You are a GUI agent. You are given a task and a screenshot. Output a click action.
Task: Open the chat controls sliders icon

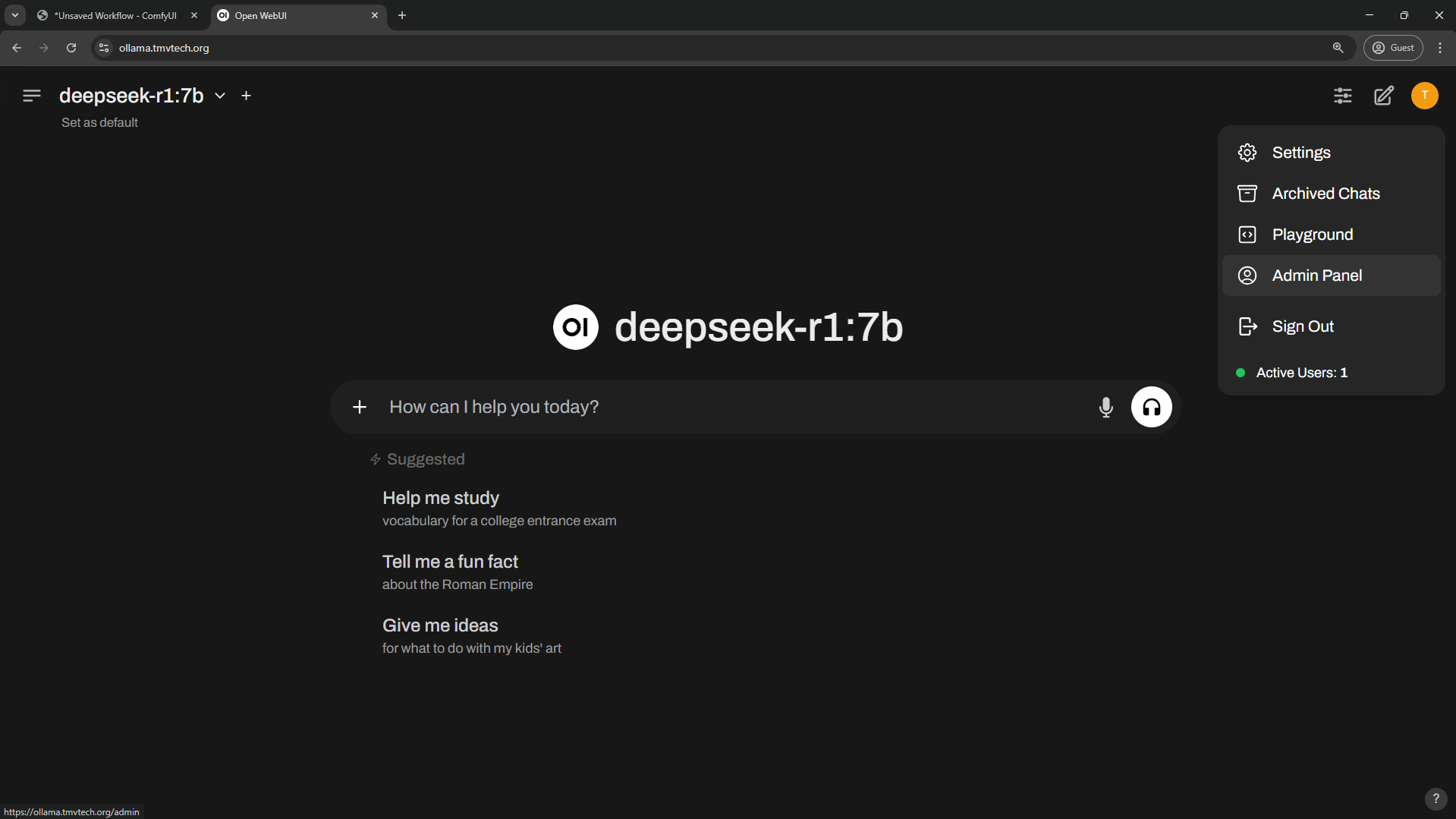pos(1342,96)
